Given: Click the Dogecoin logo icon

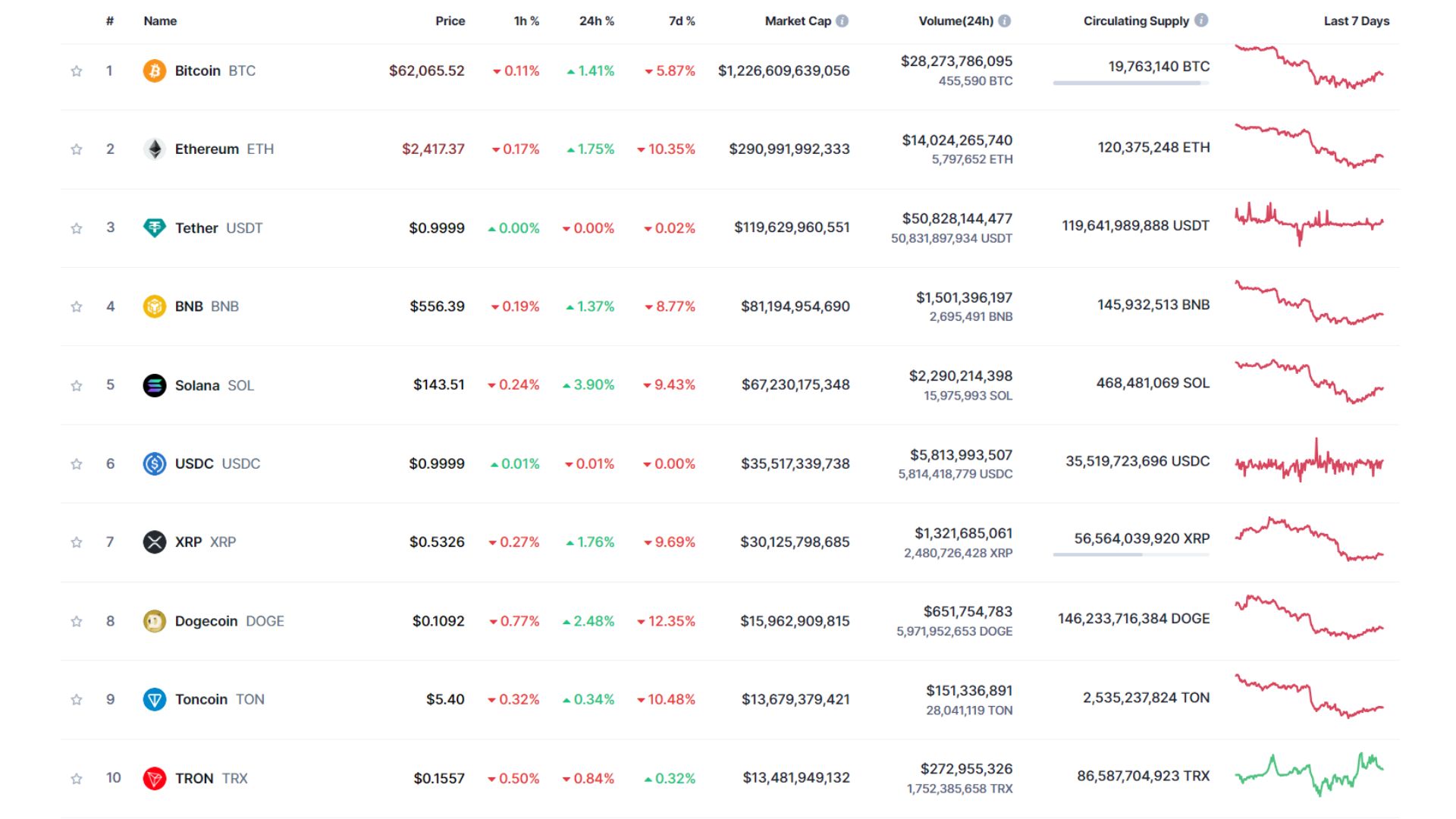Looking at the screenshot, I should 155,620.
